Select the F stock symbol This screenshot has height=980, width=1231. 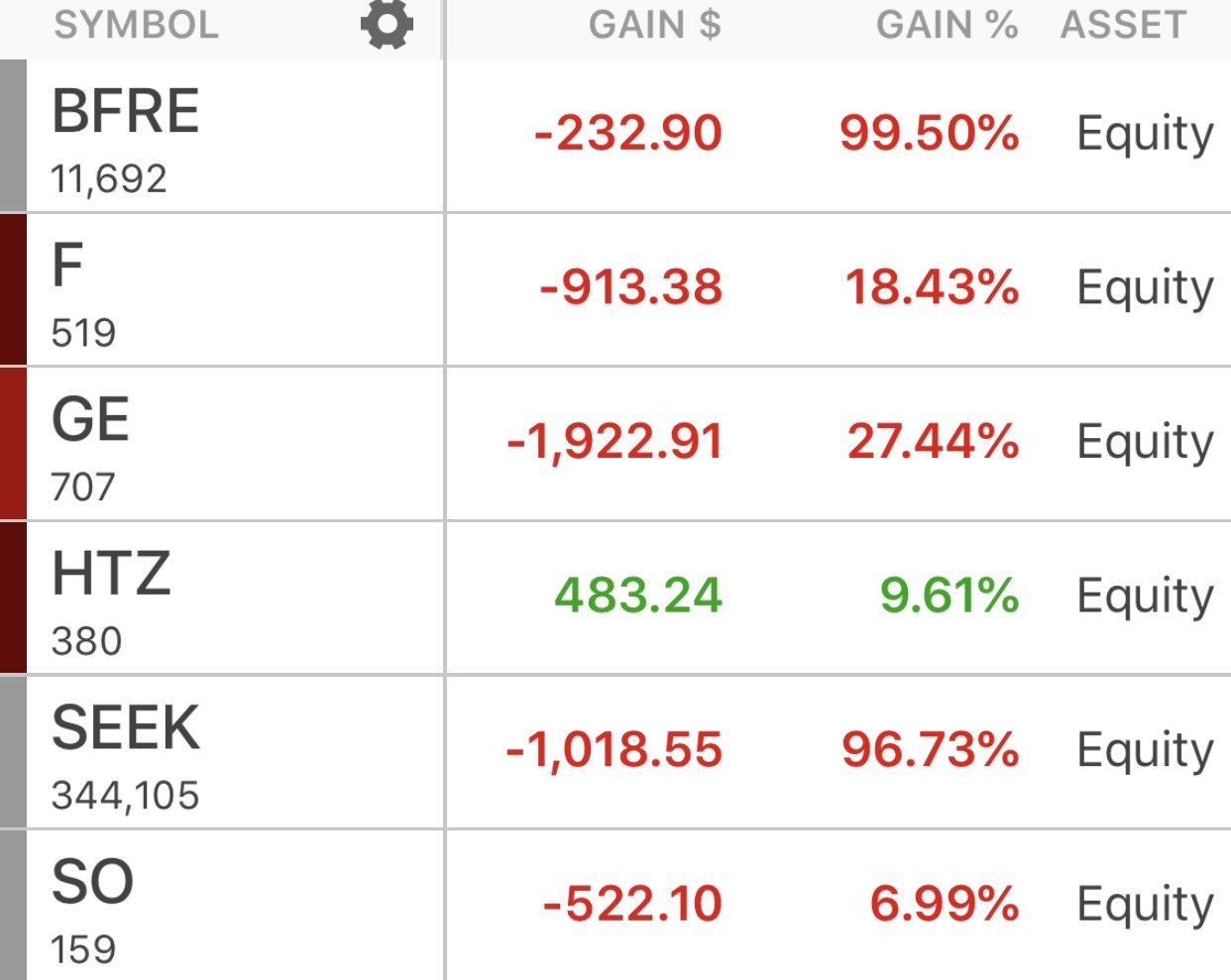pyautogui.click(x=67, y=265)
